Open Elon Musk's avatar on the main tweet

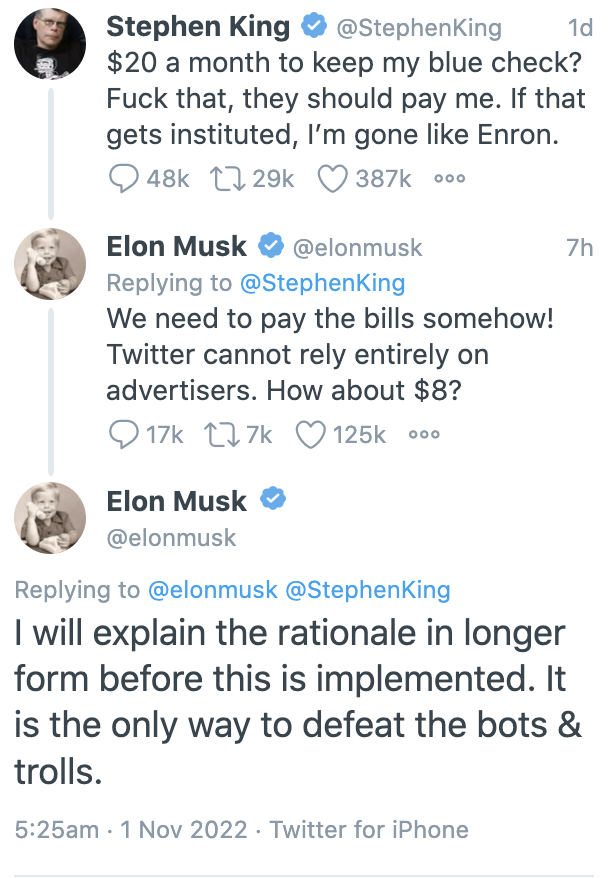click(x=50, y=517)
